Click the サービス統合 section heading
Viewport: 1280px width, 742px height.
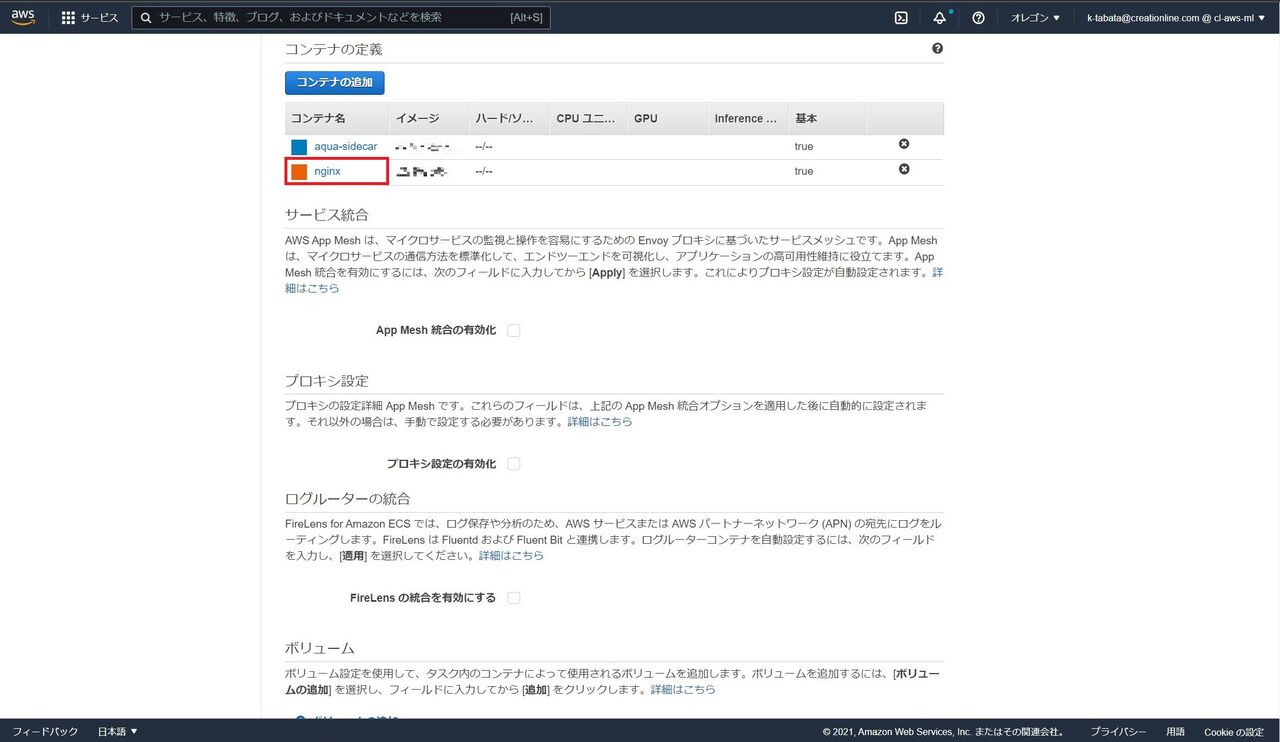(x=327, y=214)
